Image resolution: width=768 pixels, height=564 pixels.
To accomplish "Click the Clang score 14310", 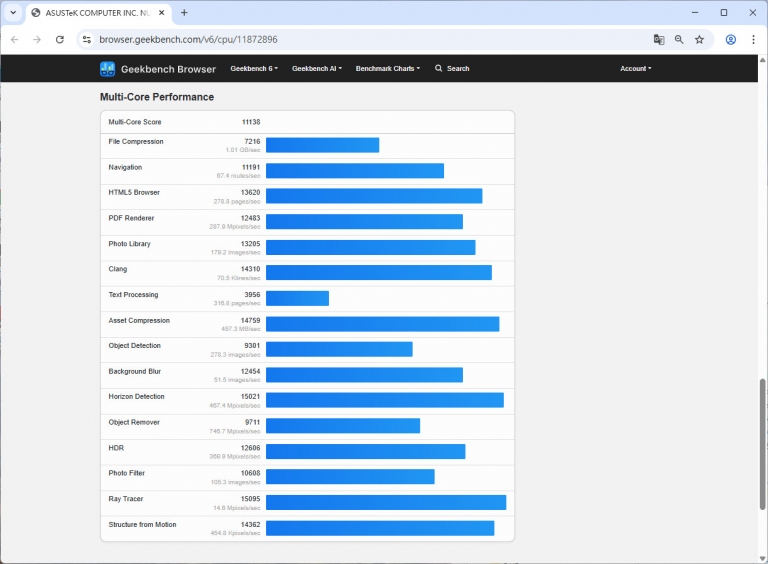I will pyautogui.click(x=250, y=269).
